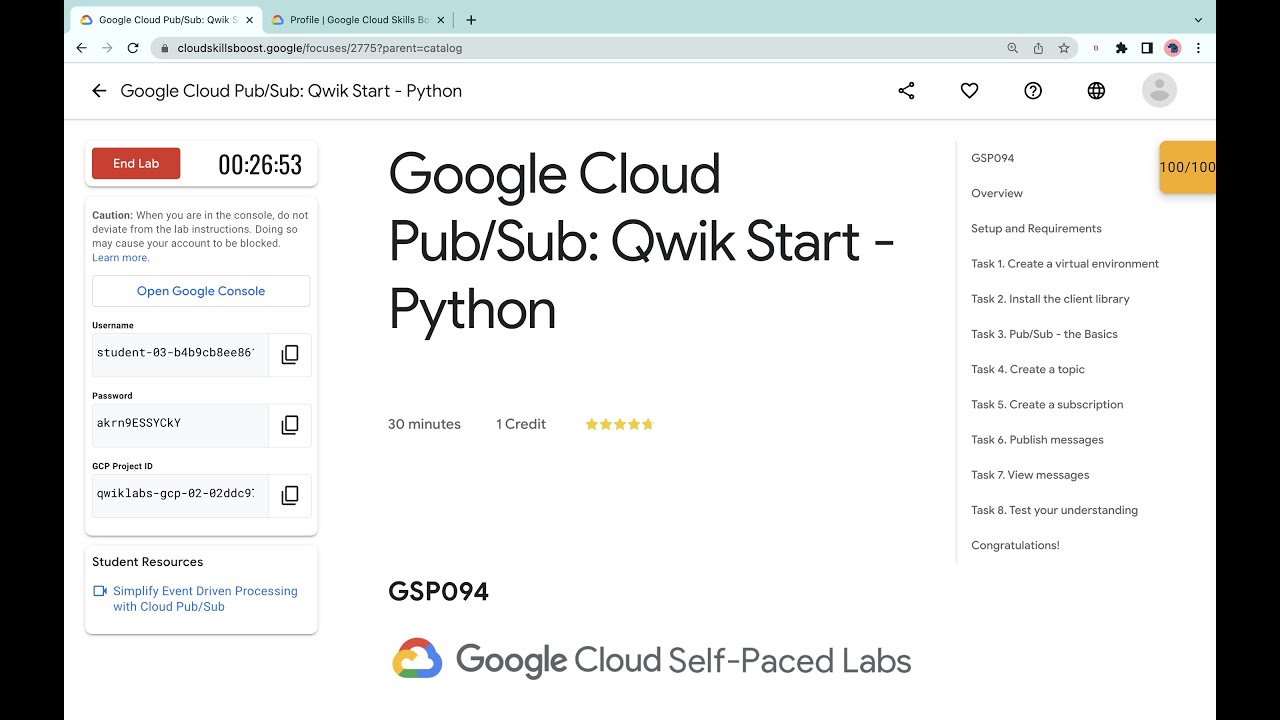Screen dimensions: 1280x720
Task: Open language selector globe icon
Action: pos(1096,91)
